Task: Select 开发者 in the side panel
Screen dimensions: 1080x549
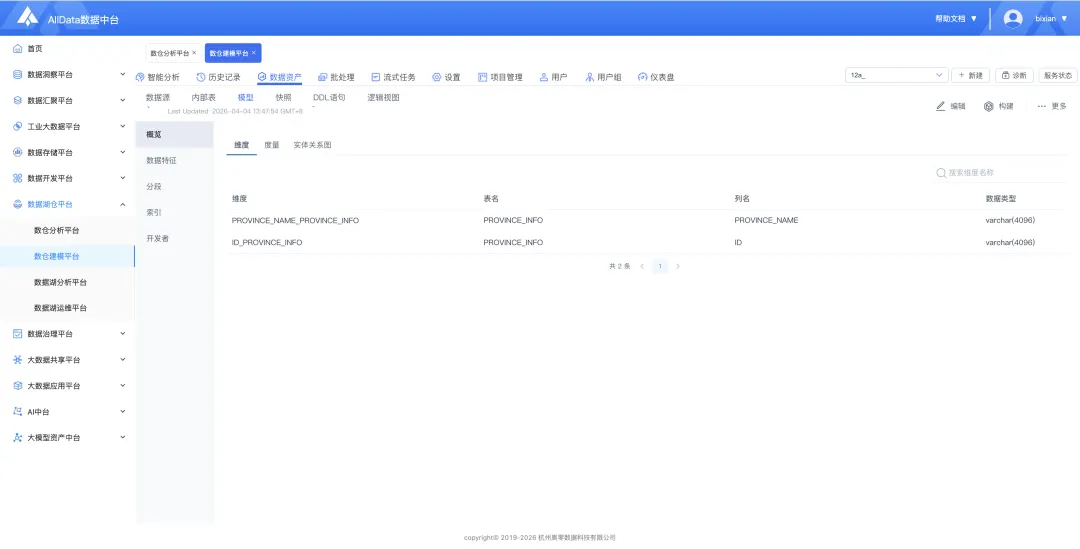Action: 175,238
